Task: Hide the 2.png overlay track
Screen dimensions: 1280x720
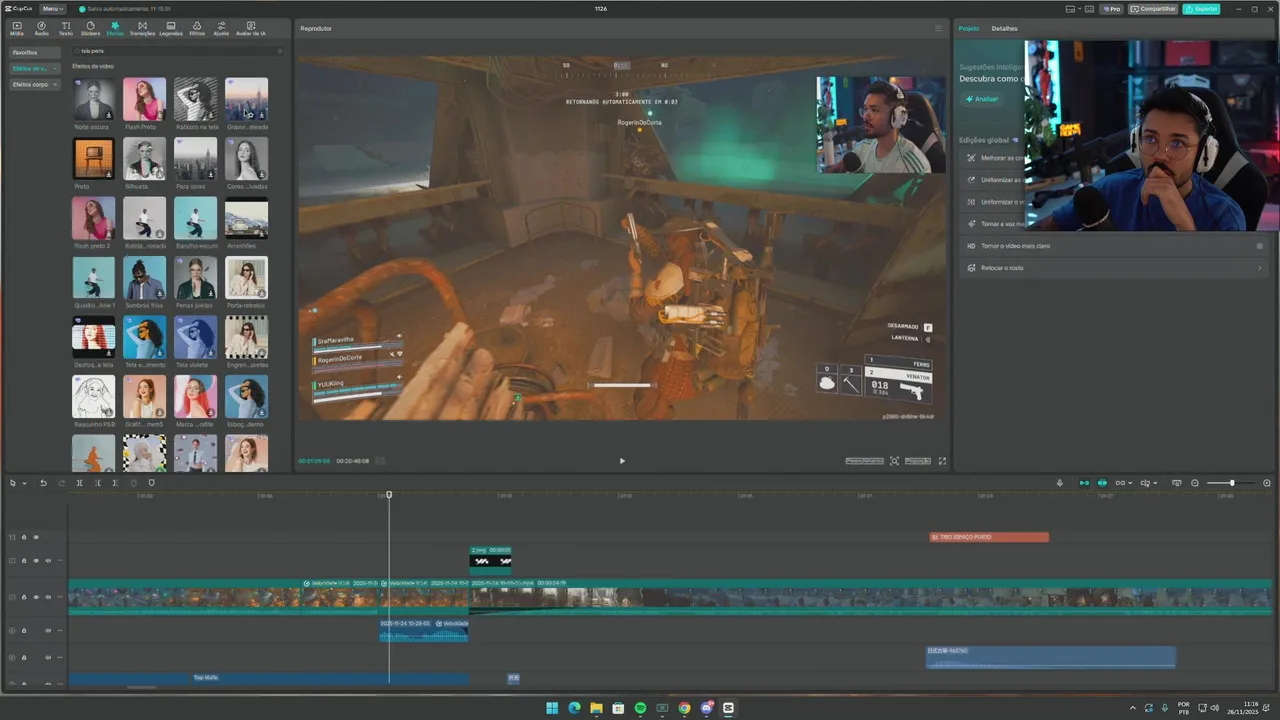Action: (x=36, y=560)
